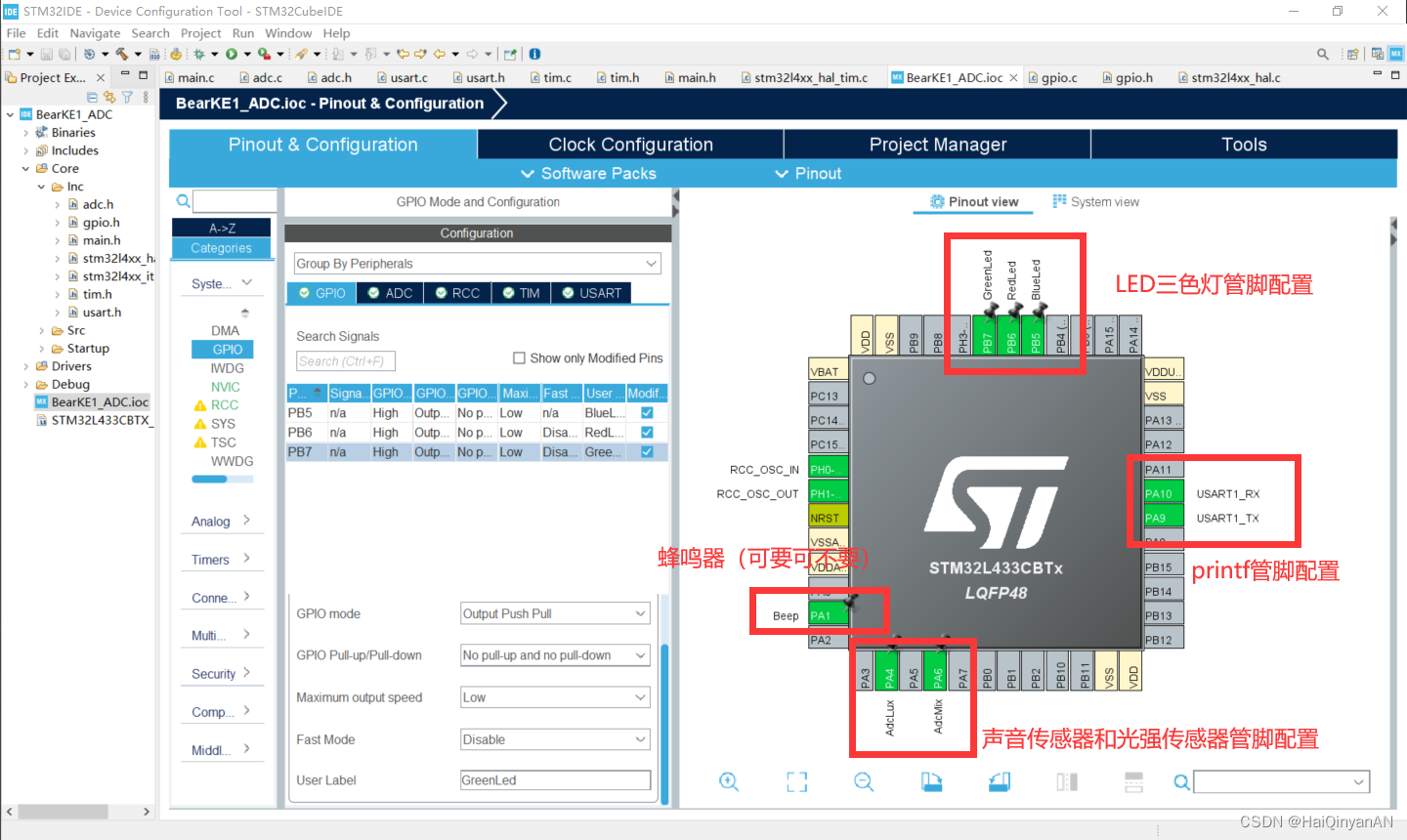Expand the Security category

tap(221, 673)
